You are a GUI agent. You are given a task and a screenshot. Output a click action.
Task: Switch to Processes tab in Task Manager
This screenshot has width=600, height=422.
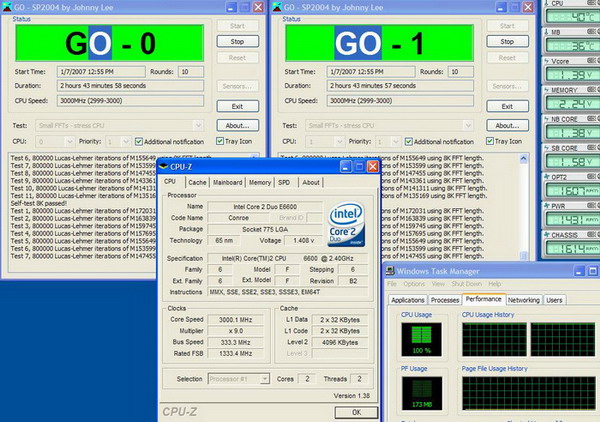click(445, 300)
